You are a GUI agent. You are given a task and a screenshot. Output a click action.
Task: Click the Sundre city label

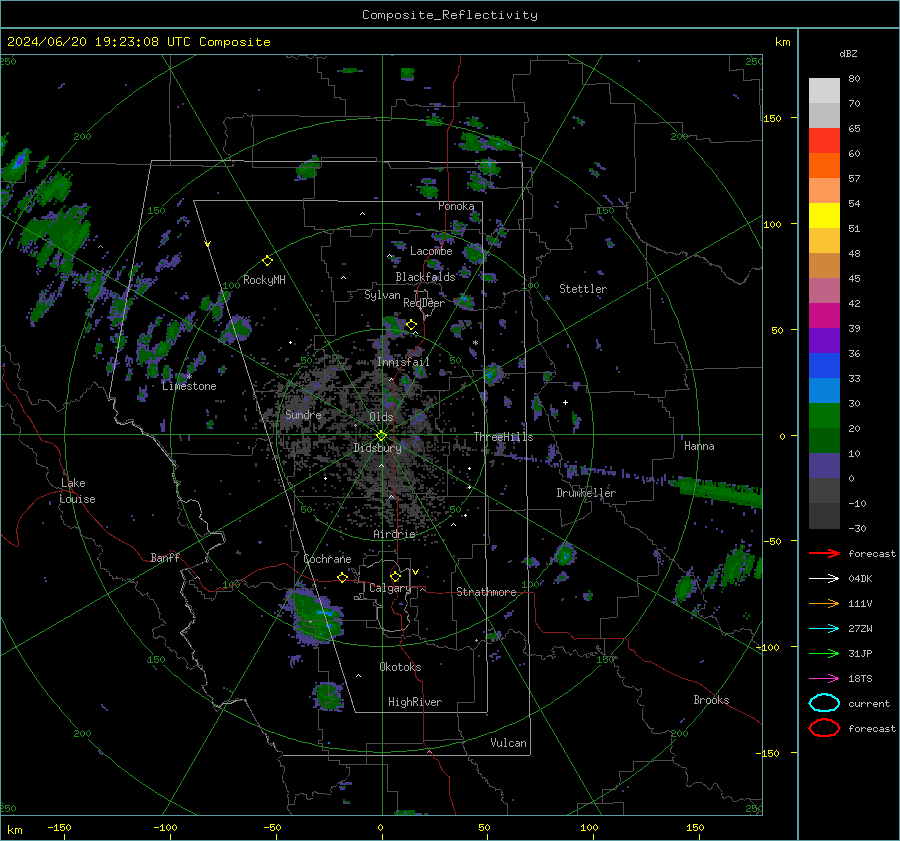(303, 414)
